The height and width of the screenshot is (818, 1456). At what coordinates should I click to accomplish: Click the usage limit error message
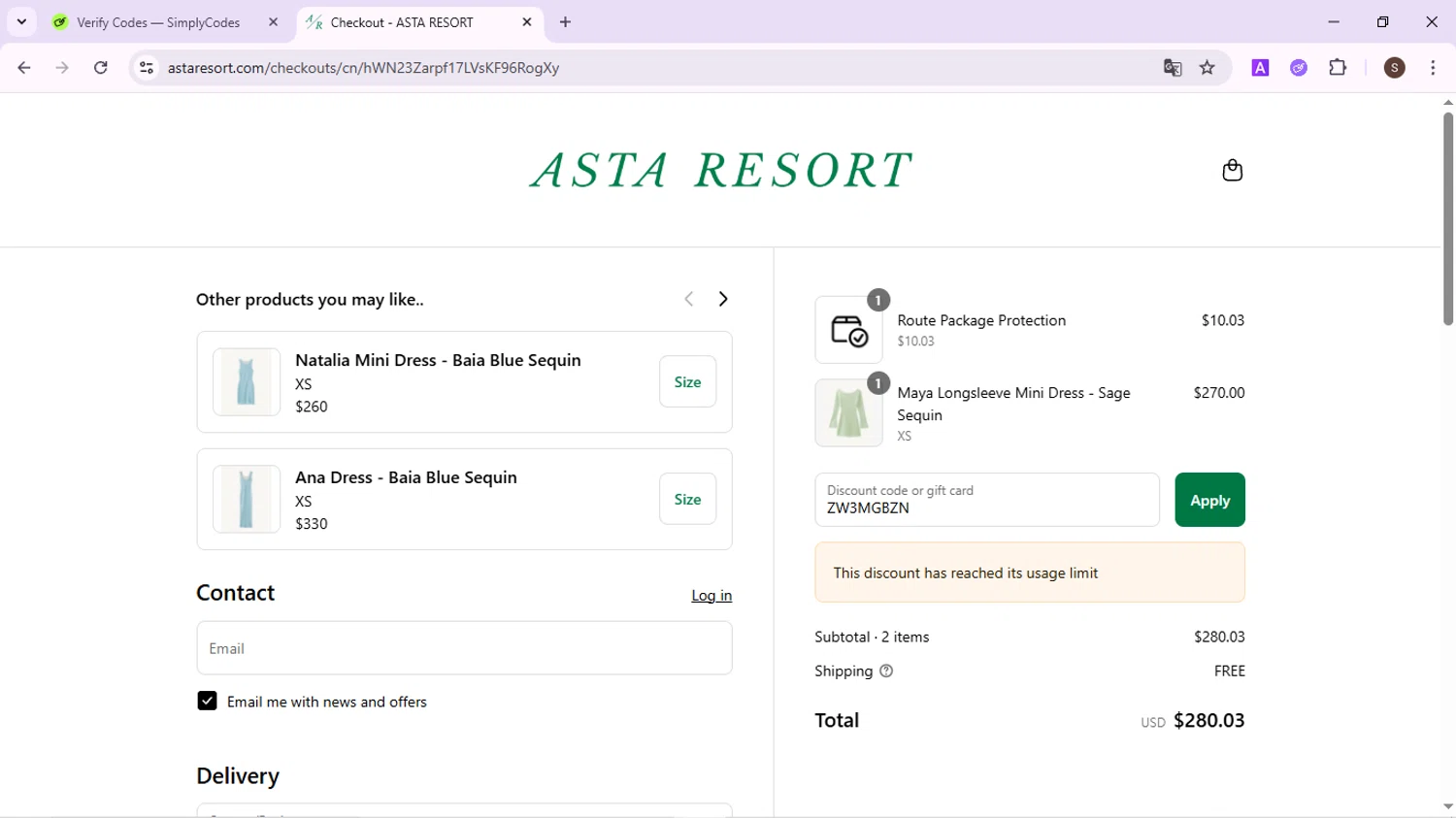click(x=1030, y=573)
